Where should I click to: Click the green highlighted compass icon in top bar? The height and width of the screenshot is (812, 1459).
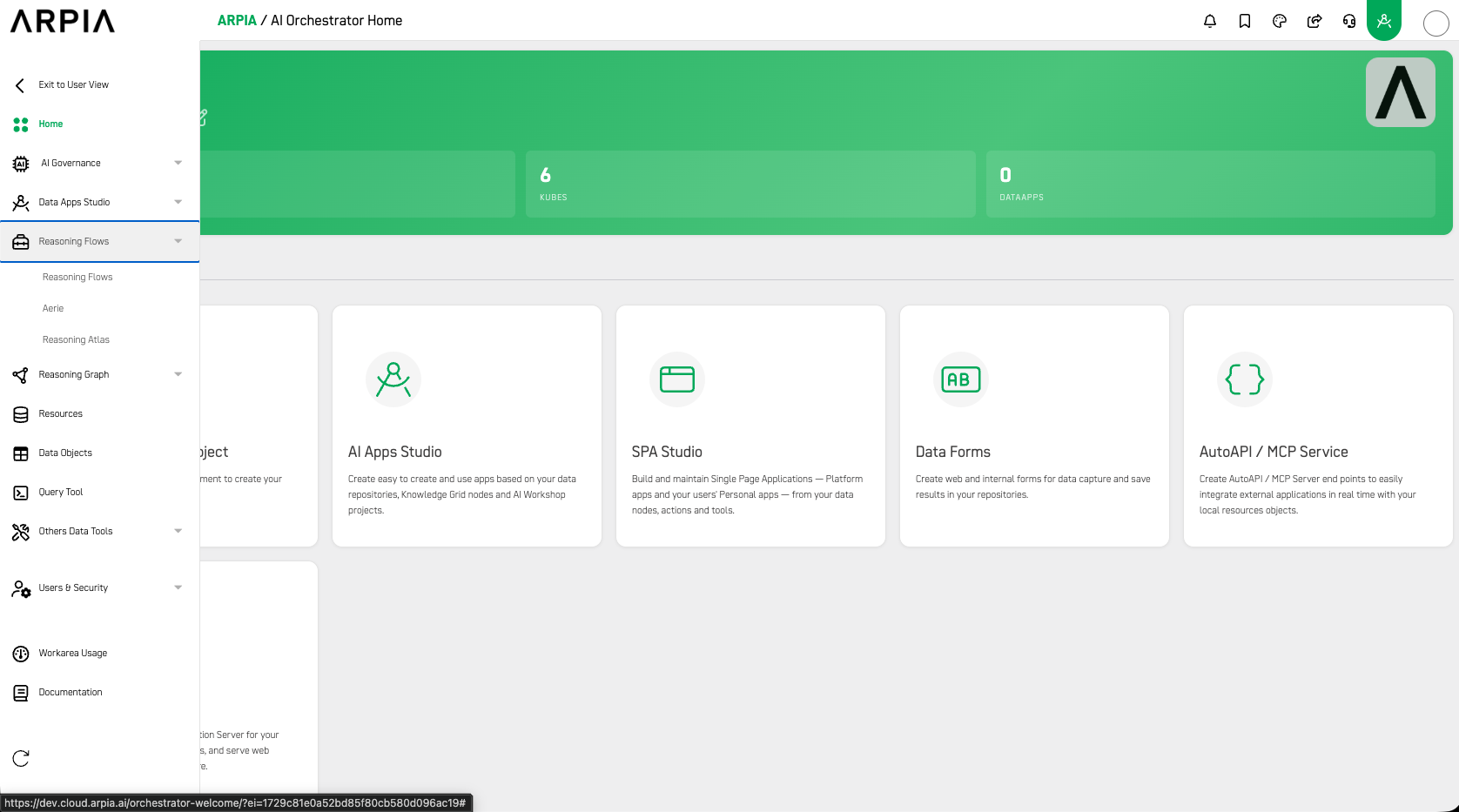(1384, 20)
